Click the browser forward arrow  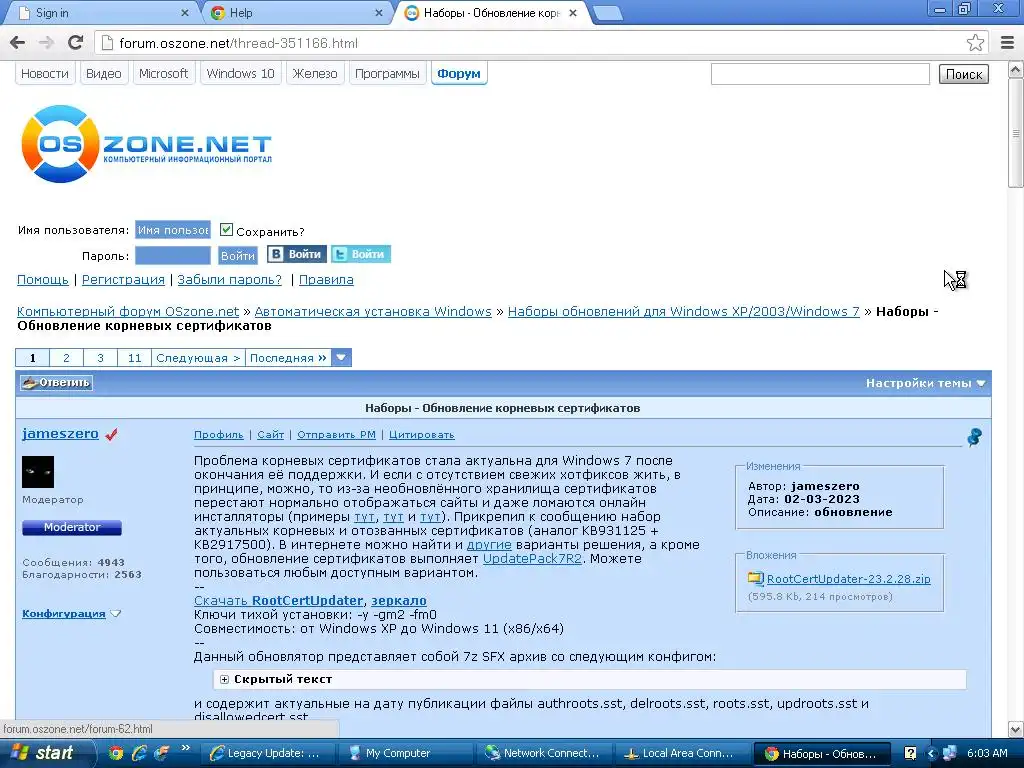(x=46, y=43)
